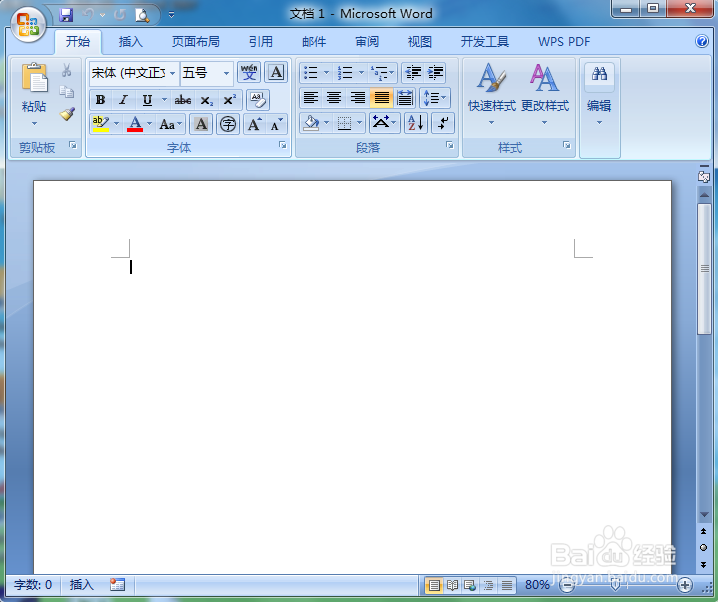This screenshot has height=602, width=718.
Task: Open the font name dropdown
Action: pos(172,73)
